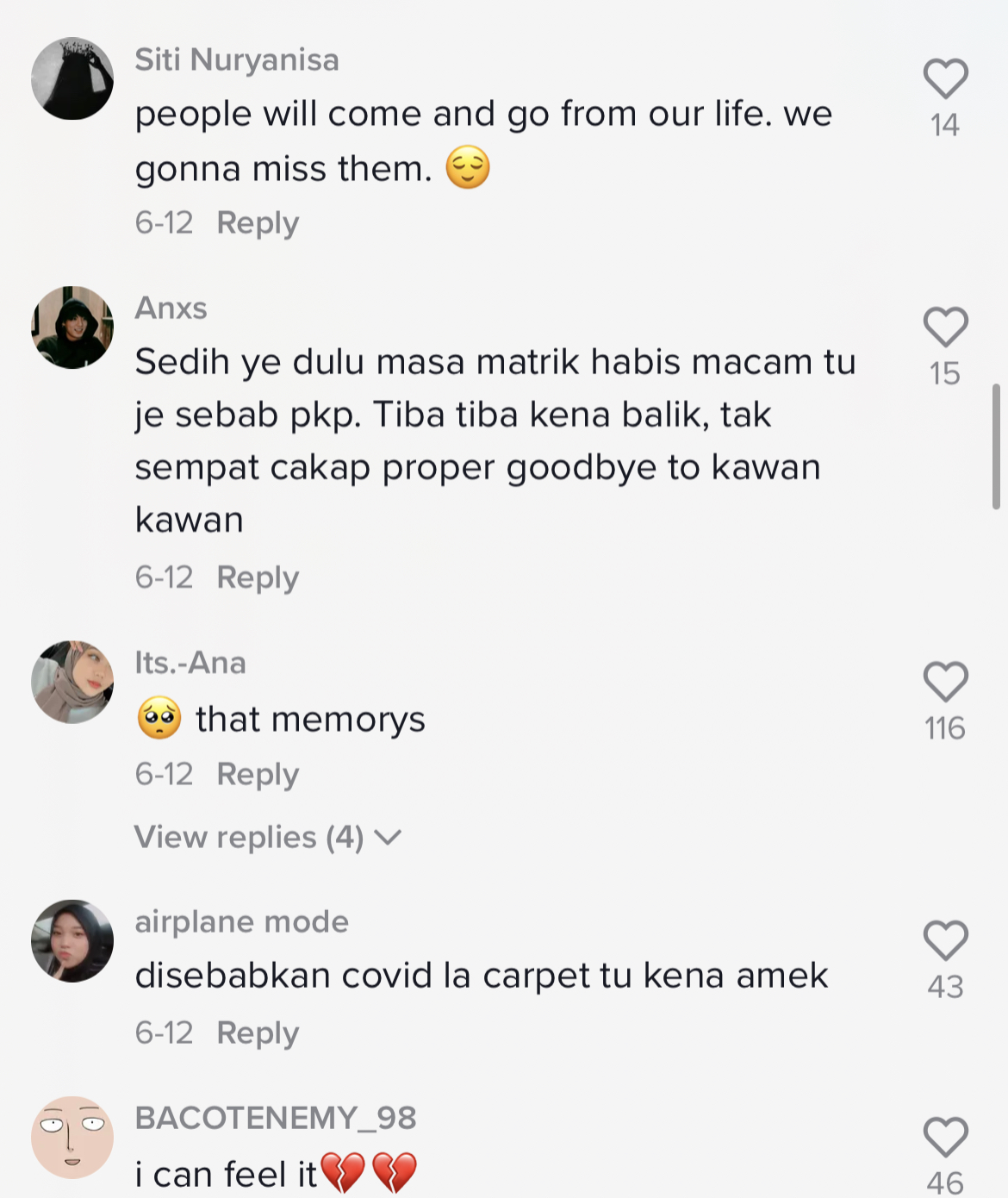Tap the heart on airplane mode's comment
The width and height of the screenshot is (1008, 1198).
coord(945,940)
